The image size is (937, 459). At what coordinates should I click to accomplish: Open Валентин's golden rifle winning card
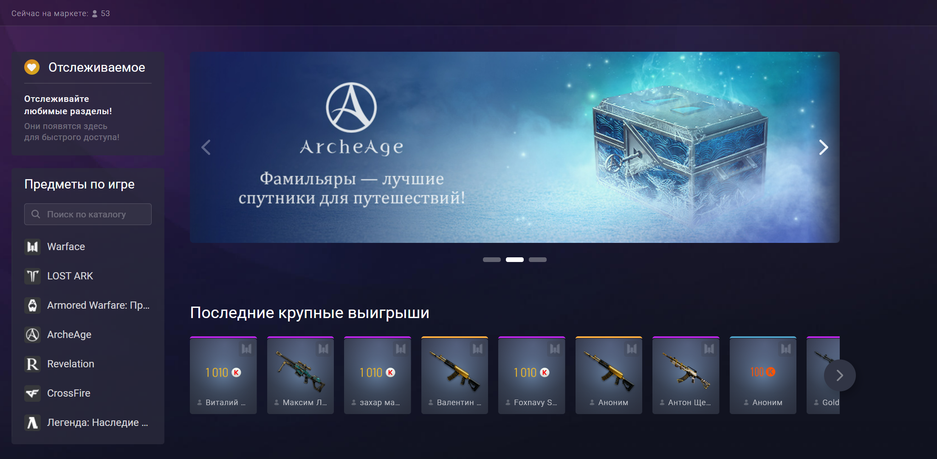click(x=455, y=375)
